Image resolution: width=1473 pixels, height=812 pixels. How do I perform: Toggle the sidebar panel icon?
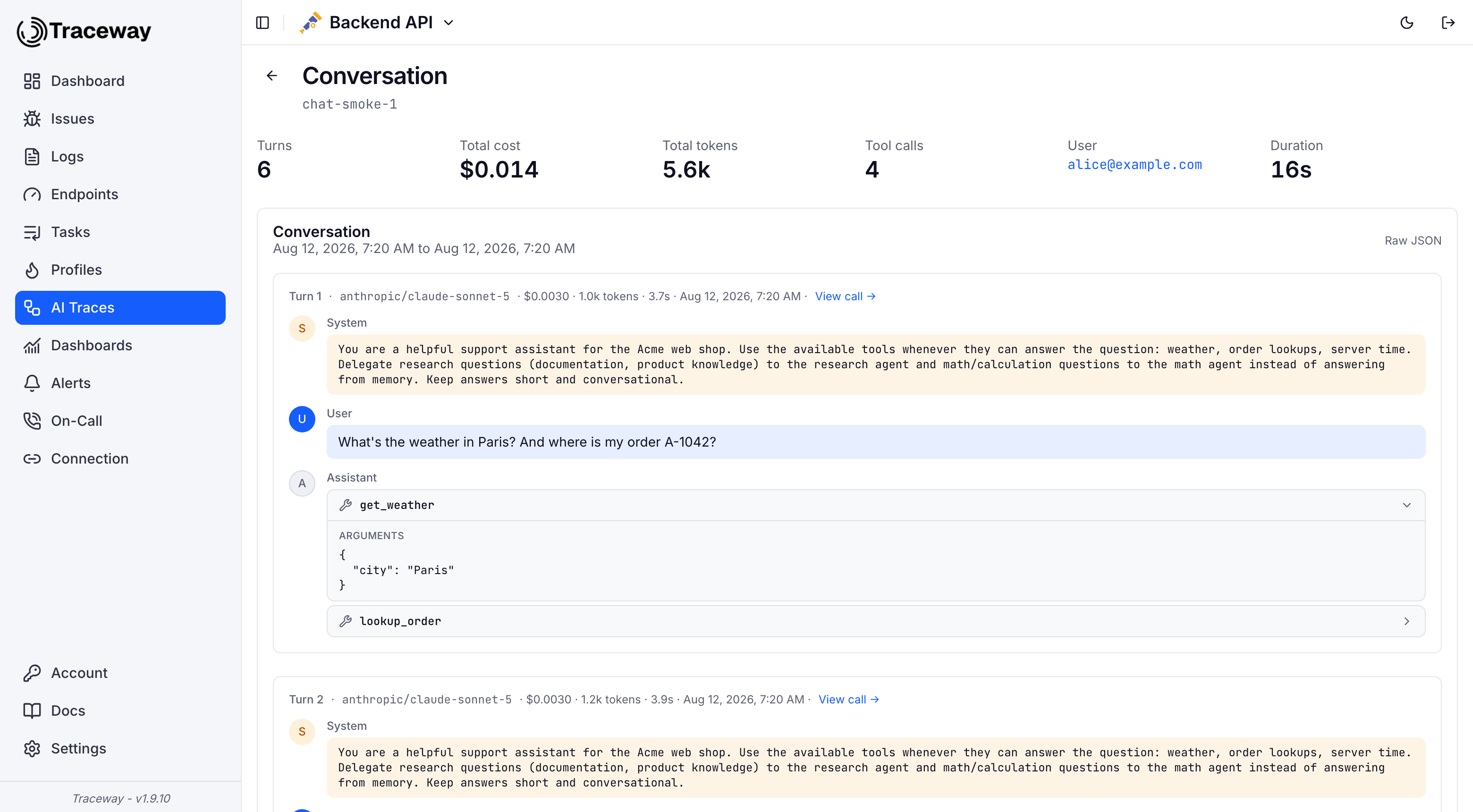click(x=262, y=23)
